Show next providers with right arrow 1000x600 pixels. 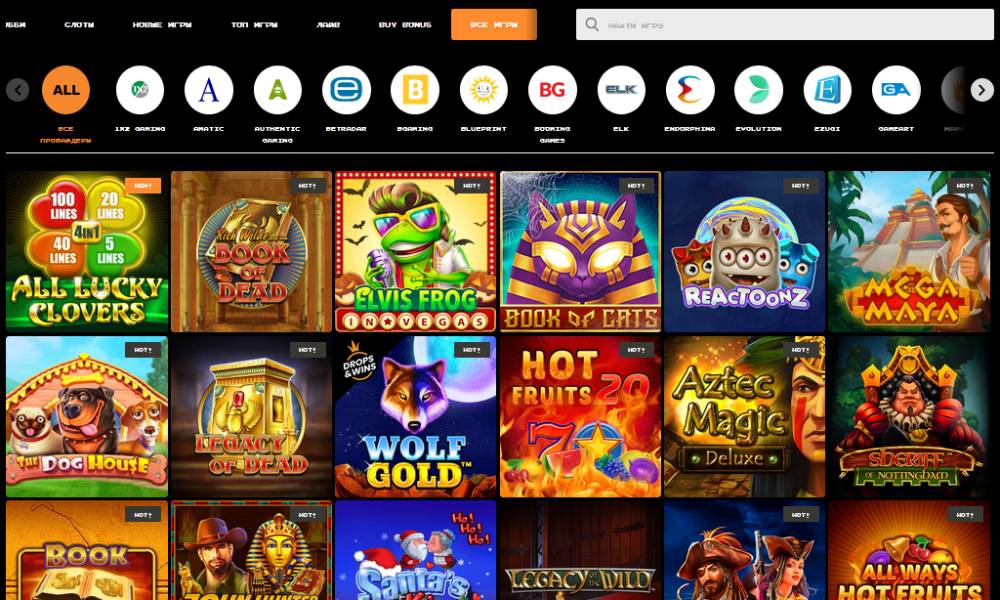[x=982, y=90]
